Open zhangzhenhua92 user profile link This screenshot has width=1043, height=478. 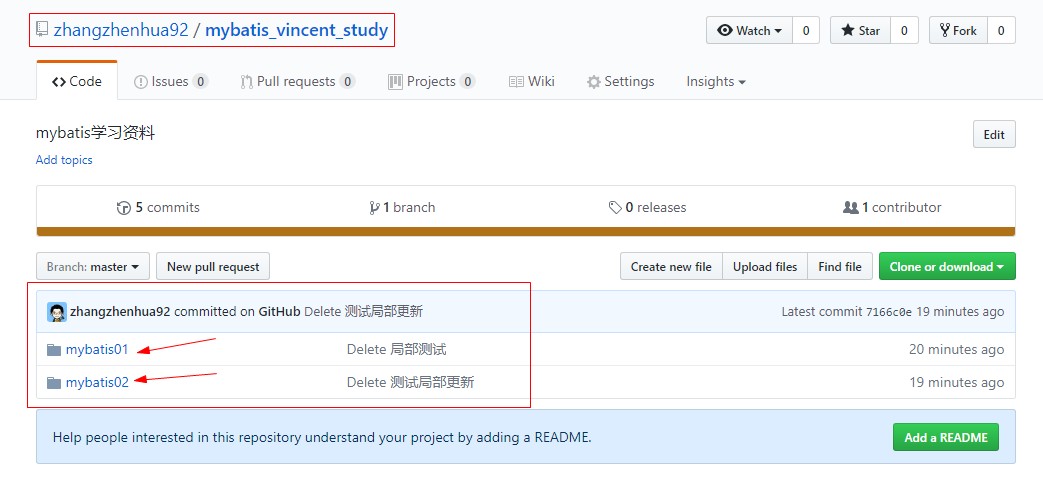click(x=121, y=30)
